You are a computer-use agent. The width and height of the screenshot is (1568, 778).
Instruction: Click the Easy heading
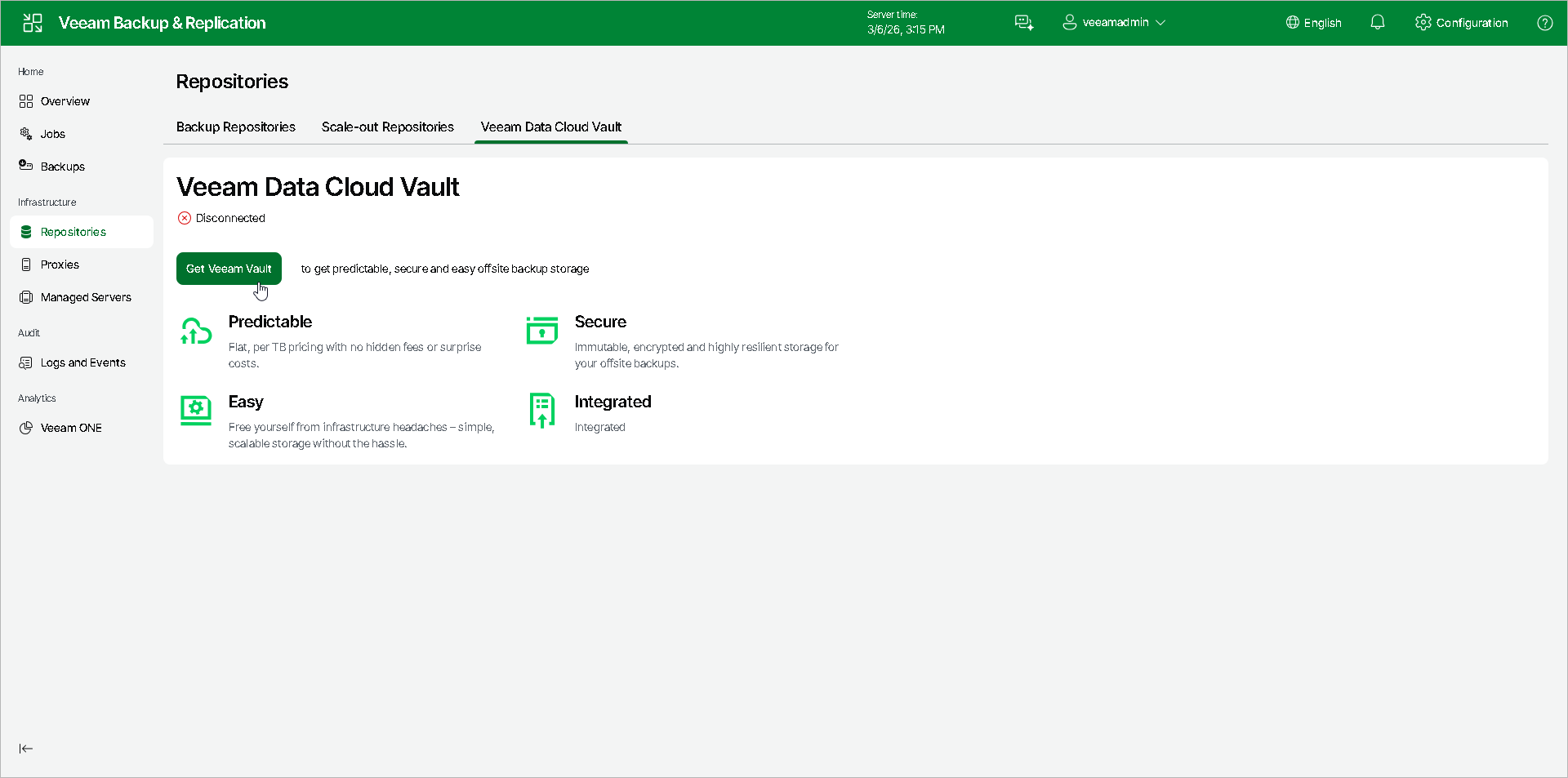(x=246, y=402)
